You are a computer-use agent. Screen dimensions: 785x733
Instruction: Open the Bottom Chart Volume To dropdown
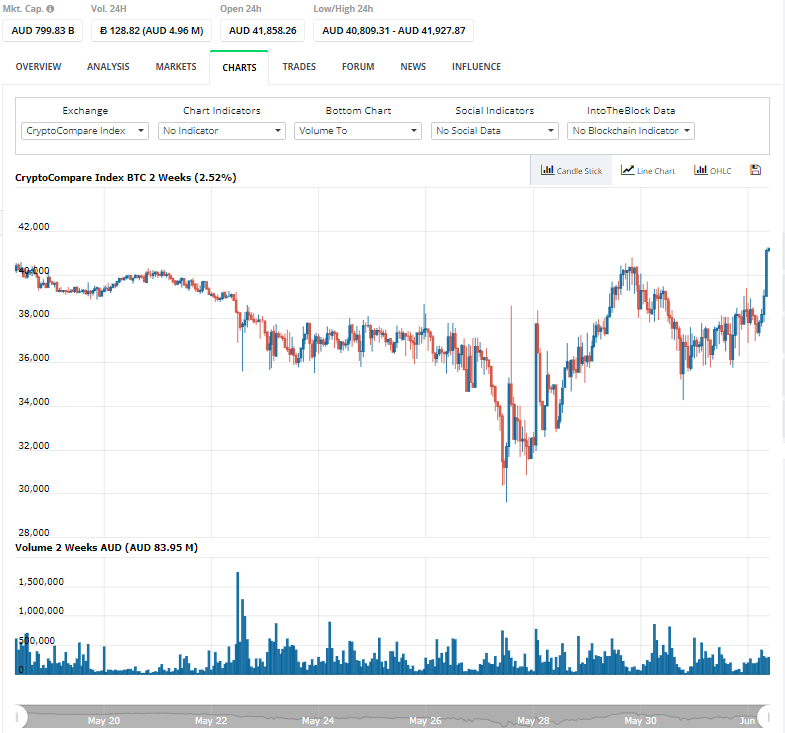[x=358, y=131]
